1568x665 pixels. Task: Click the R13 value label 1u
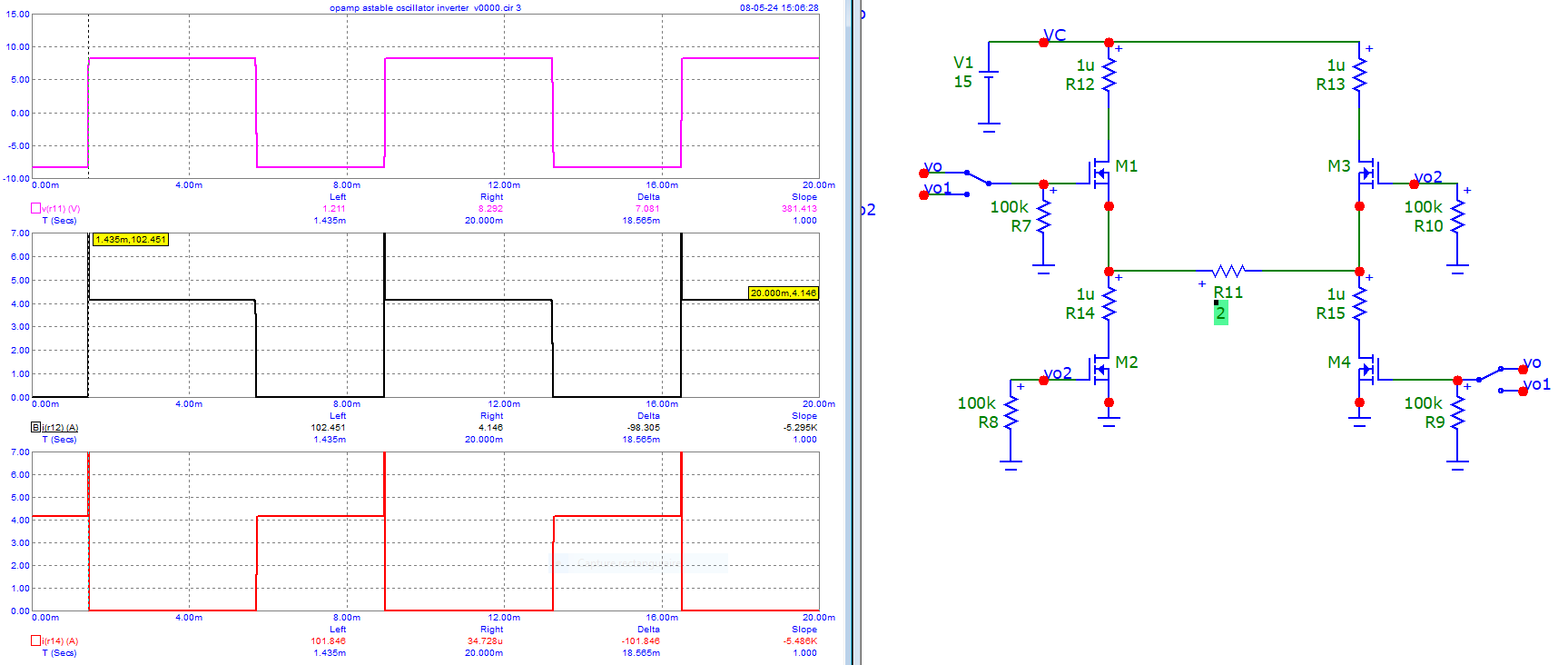tap(1336, 65)
